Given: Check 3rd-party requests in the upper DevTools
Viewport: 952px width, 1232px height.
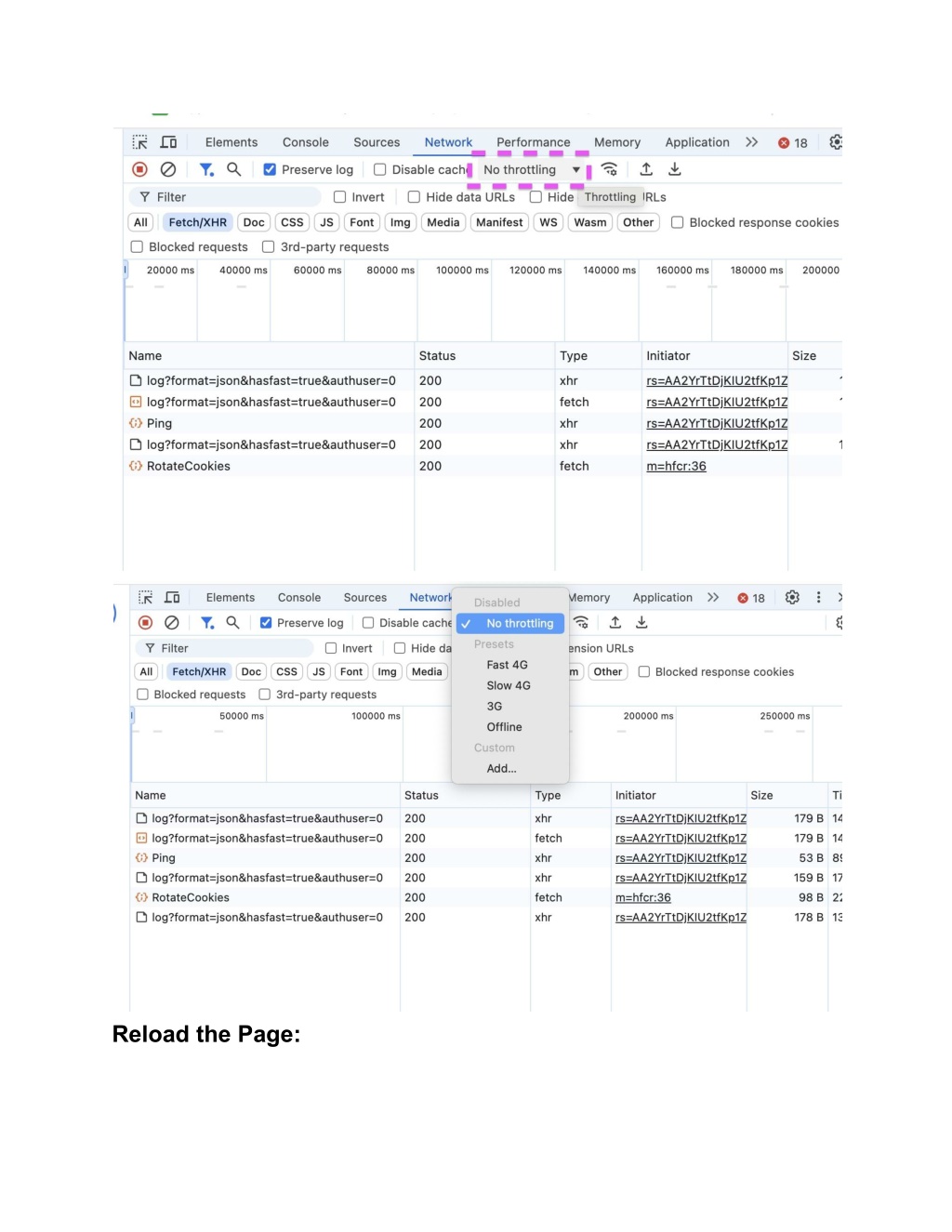Looking at the screenshot, I should (x=269, y=247).
